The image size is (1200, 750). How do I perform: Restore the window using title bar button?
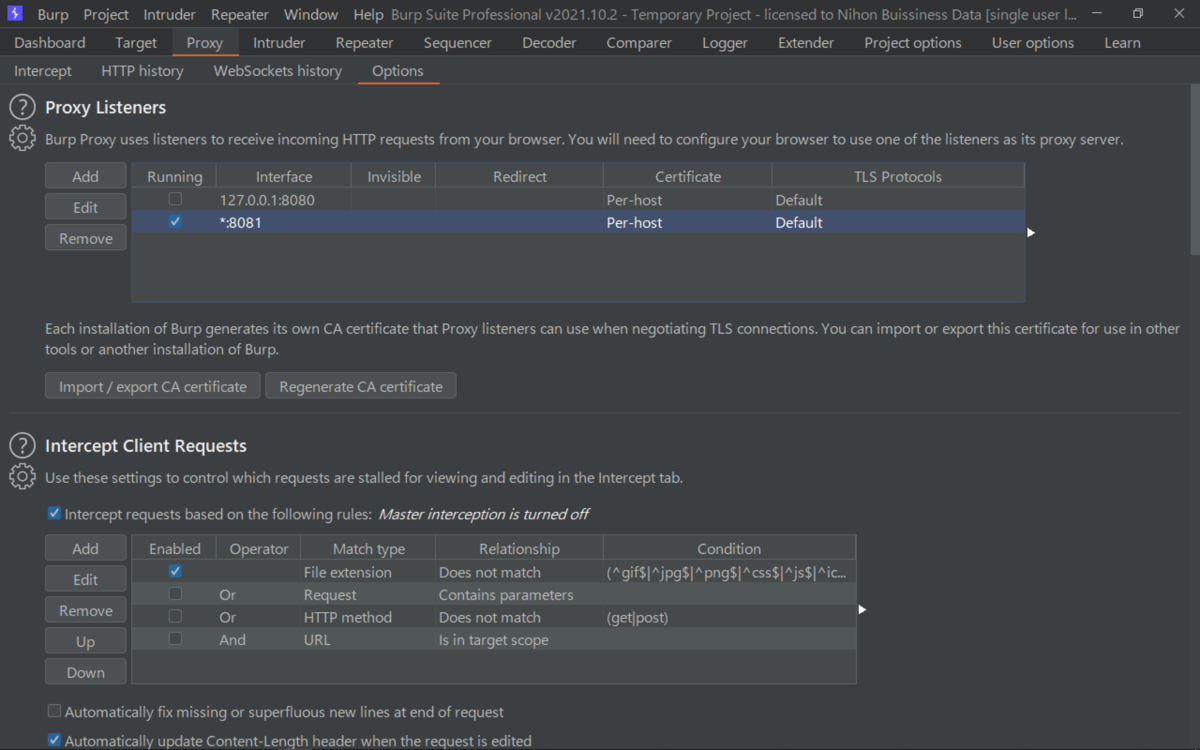coord(1138,14)
